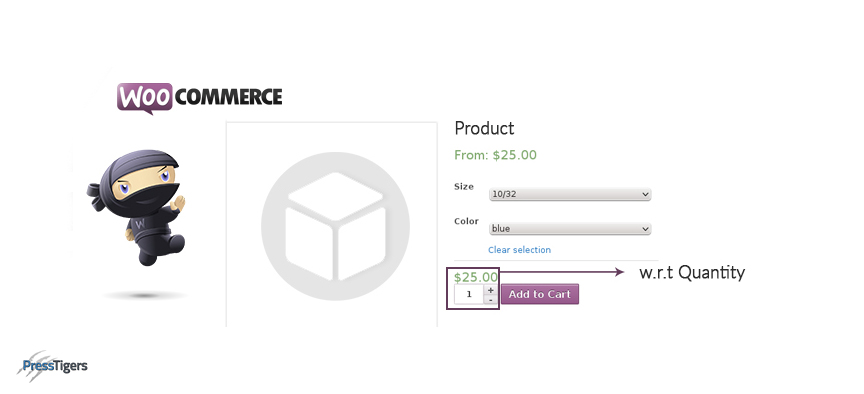
Task: Expand the Color dropdown showing blue
Action: (570, 228)
